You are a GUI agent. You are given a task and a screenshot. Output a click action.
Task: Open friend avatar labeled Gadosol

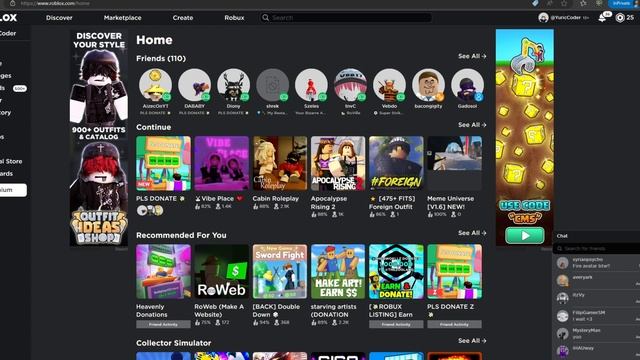pos(467,85)
